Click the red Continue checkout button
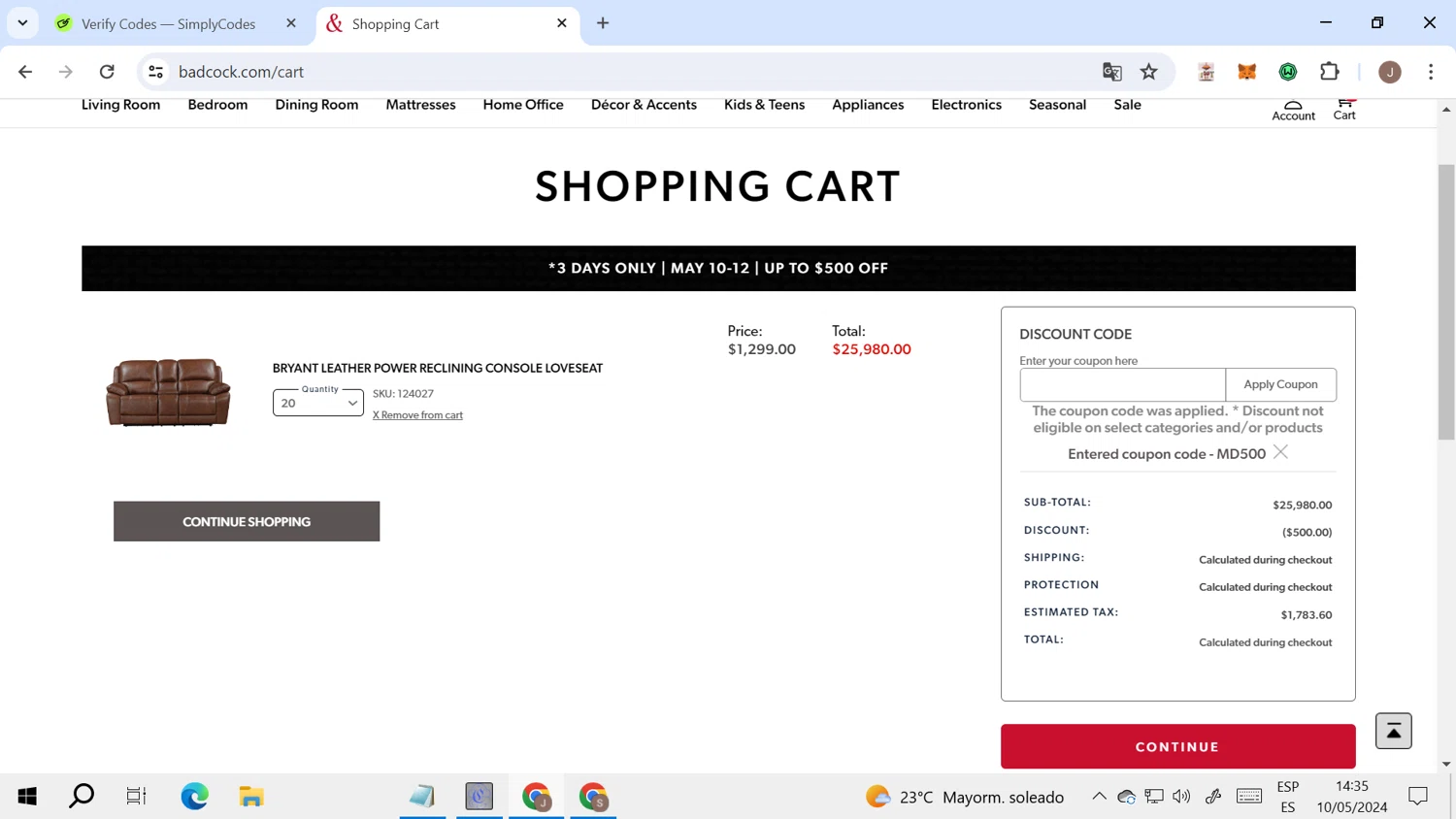This screenshot has width=1456, height=819. point(1177,746)
